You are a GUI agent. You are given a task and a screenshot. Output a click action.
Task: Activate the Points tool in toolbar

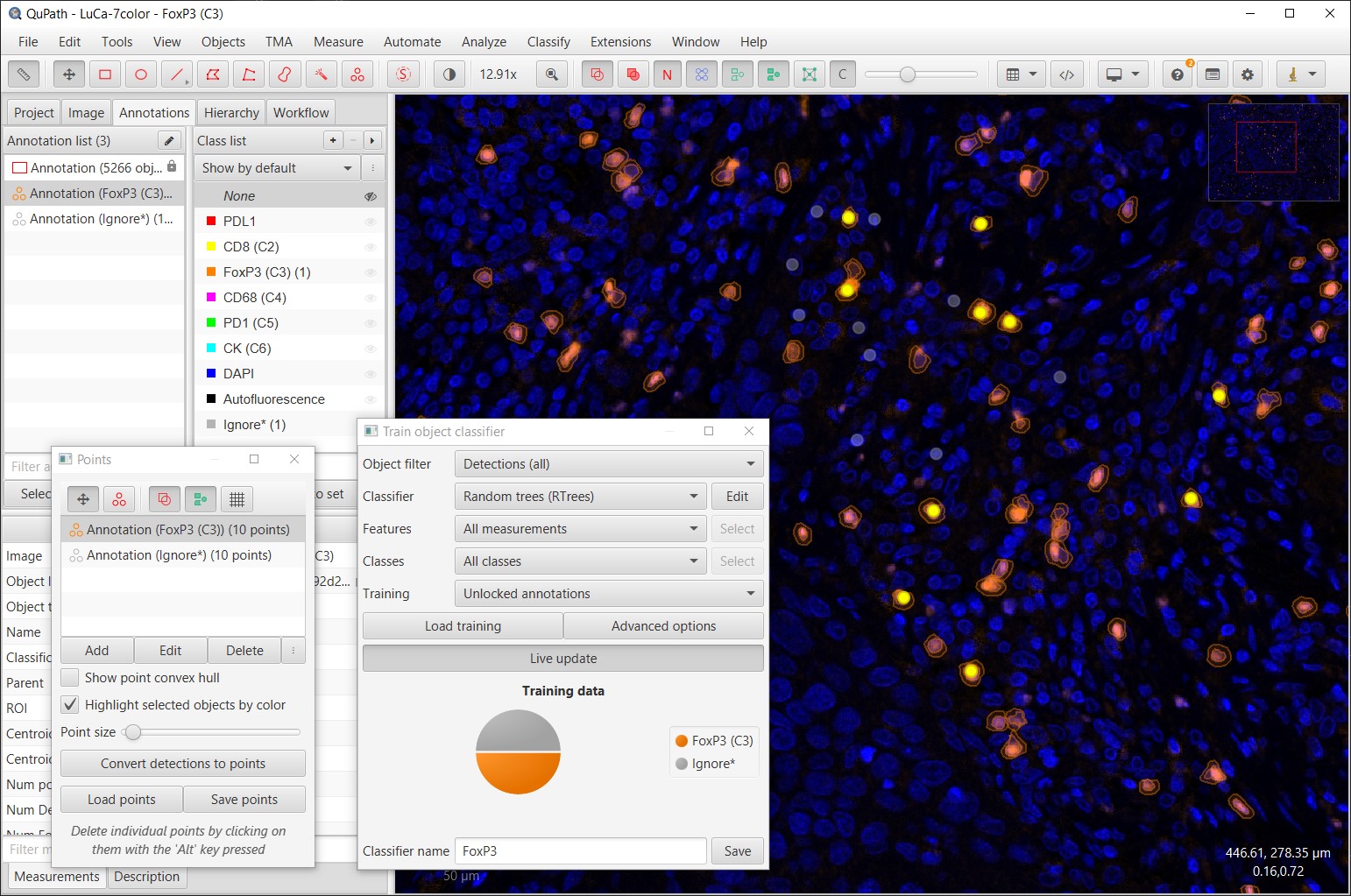357,74
